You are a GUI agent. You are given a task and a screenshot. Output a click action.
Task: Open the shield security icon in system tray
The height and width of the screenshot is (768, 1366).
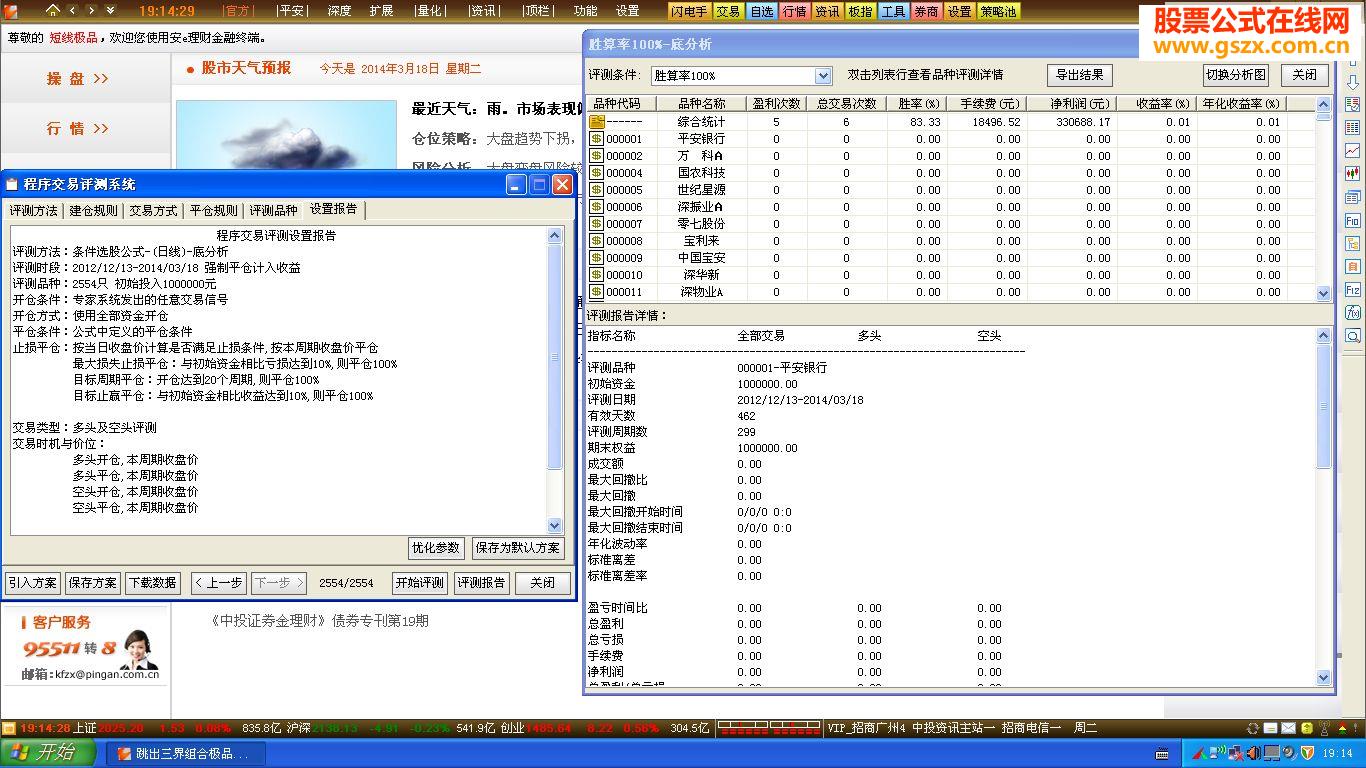pyautogui.click(x=1307, y=752)
